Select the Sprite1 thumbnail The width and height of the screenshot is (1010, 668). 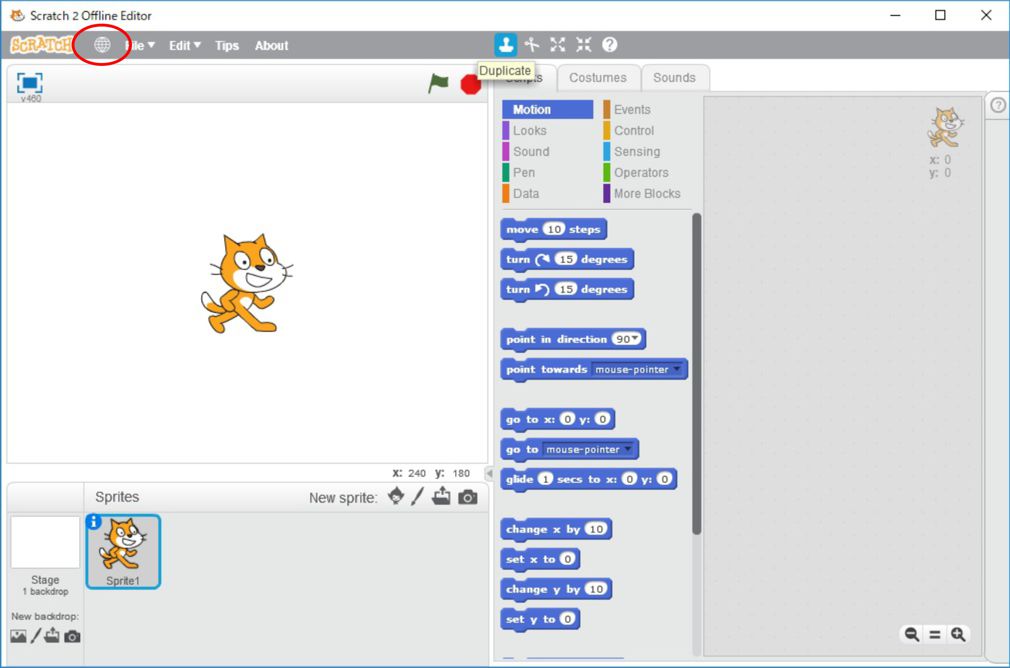pos(123,551)
